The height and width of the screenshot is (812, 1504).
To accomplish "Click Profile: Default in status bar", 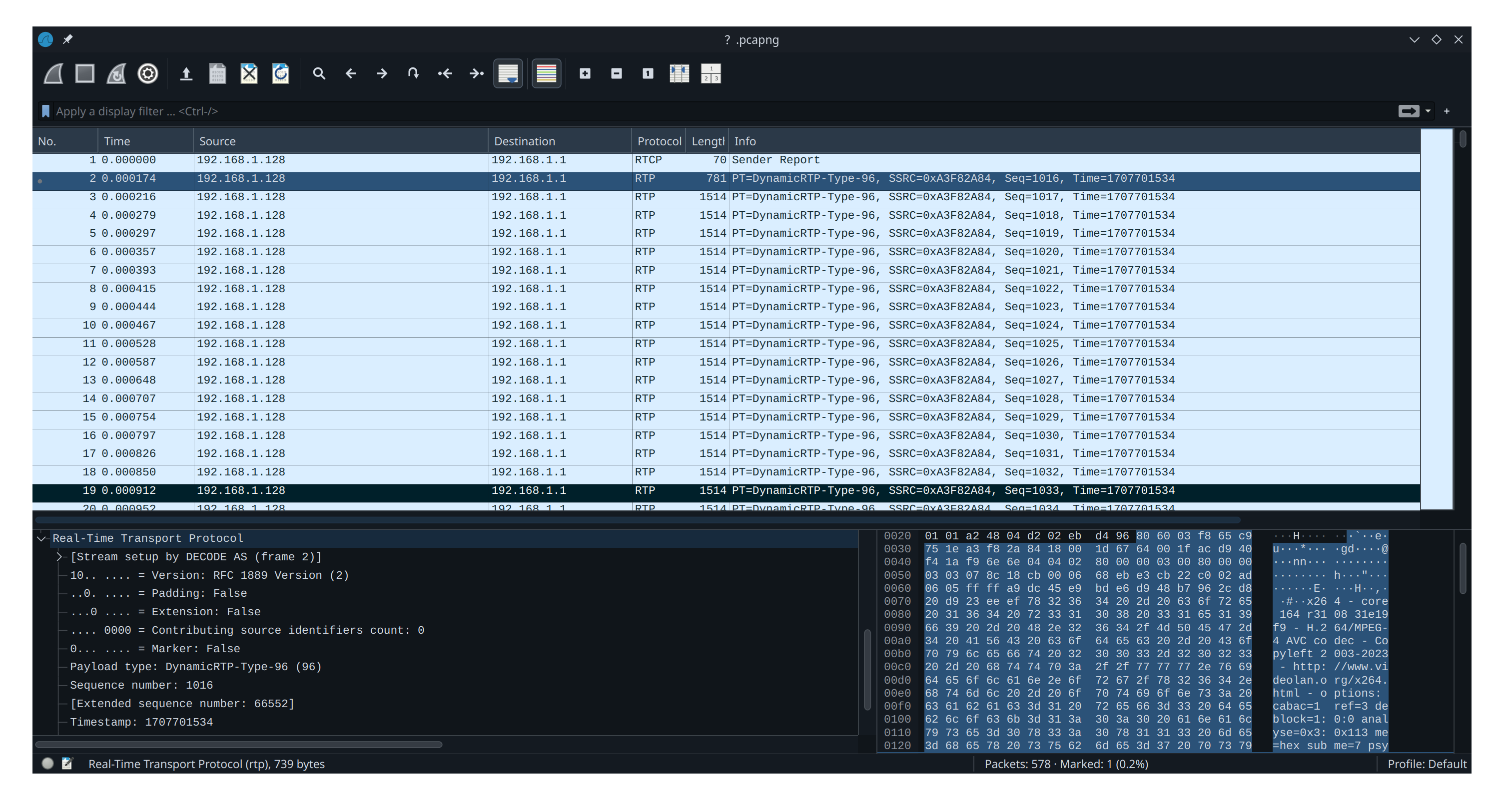I will coord(1427,764).
